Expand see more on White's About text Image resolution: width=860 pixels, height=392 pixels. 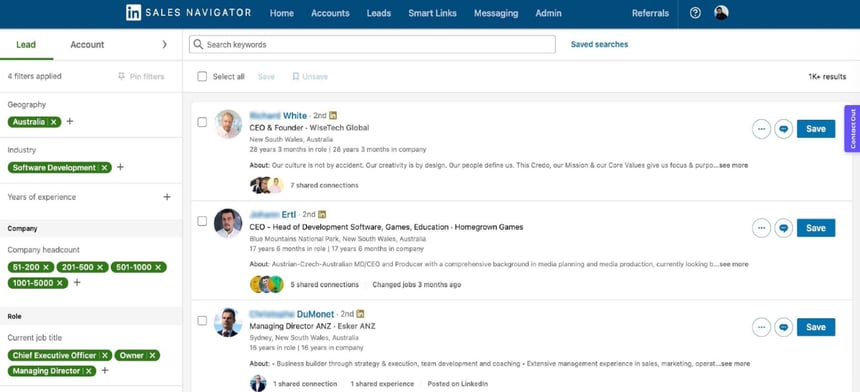pyautogui.click(x=733, y=165)
